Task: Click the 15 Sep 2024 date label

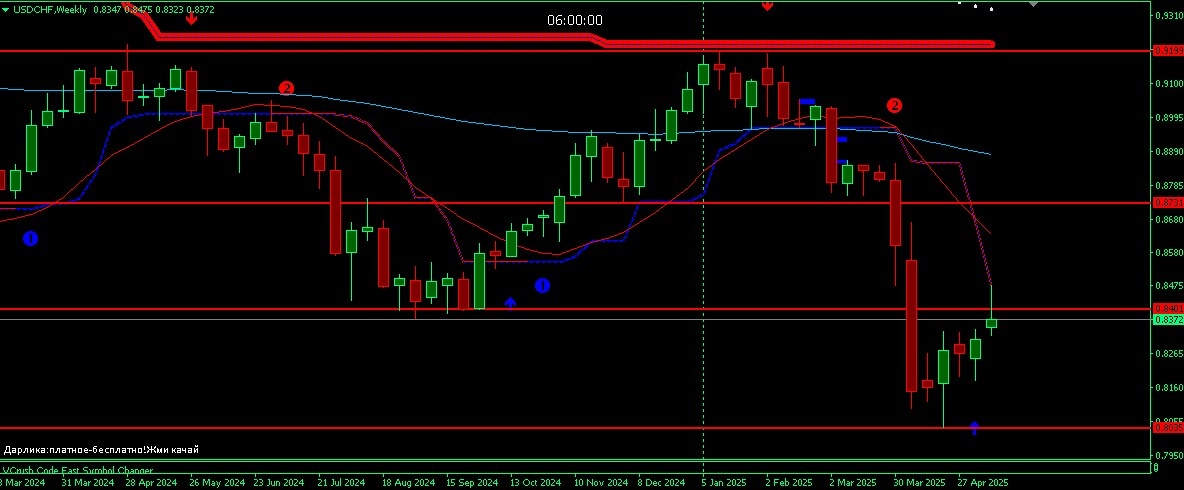Action: pyautogui.click(x=472, y=482)
